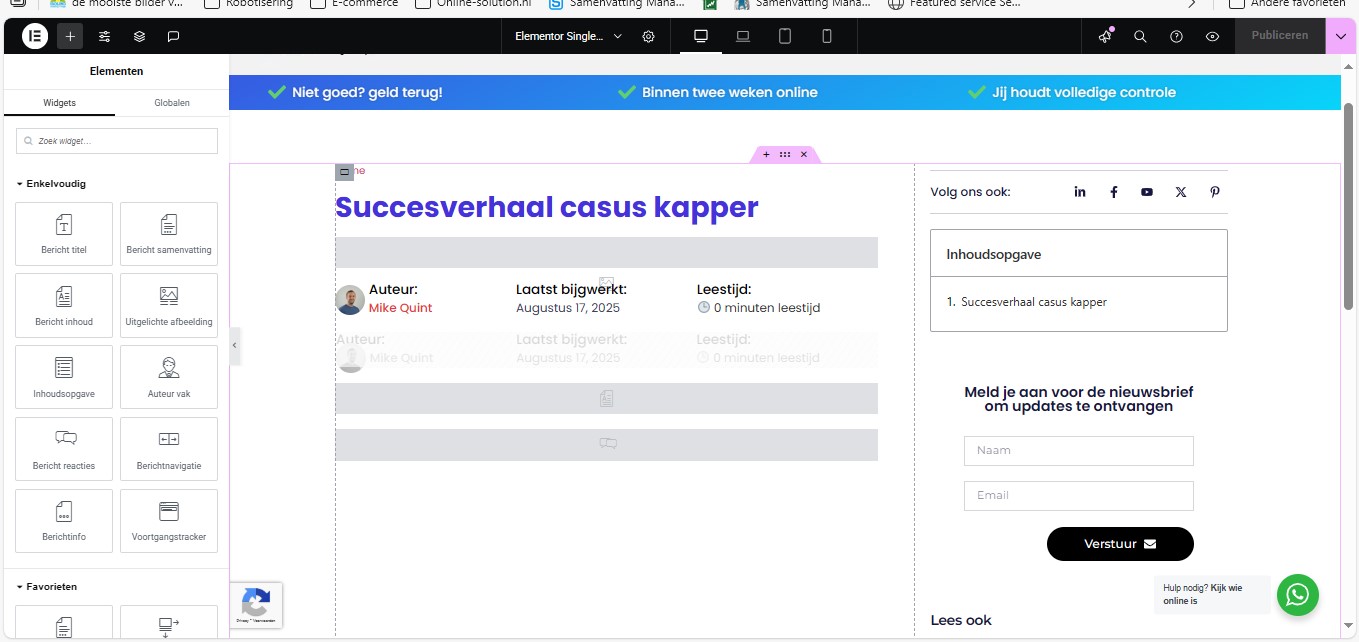Switch to the Globalen tab
1359x642 pixels.
coord(172,103)
